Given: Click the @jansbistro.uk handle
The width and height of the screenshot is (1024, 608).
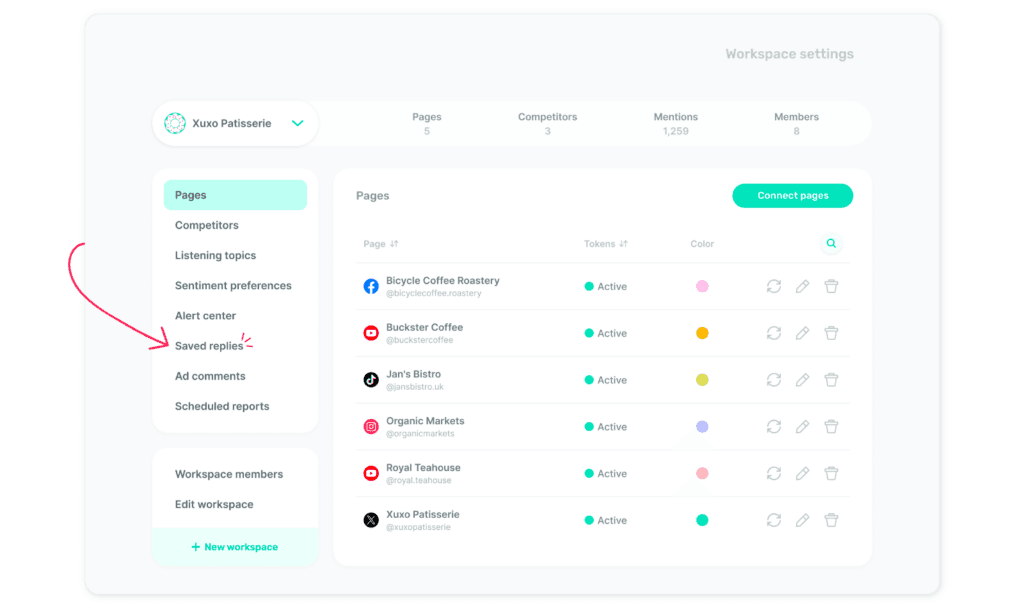Looking at the screenshot, I should (x=415, y=387).
